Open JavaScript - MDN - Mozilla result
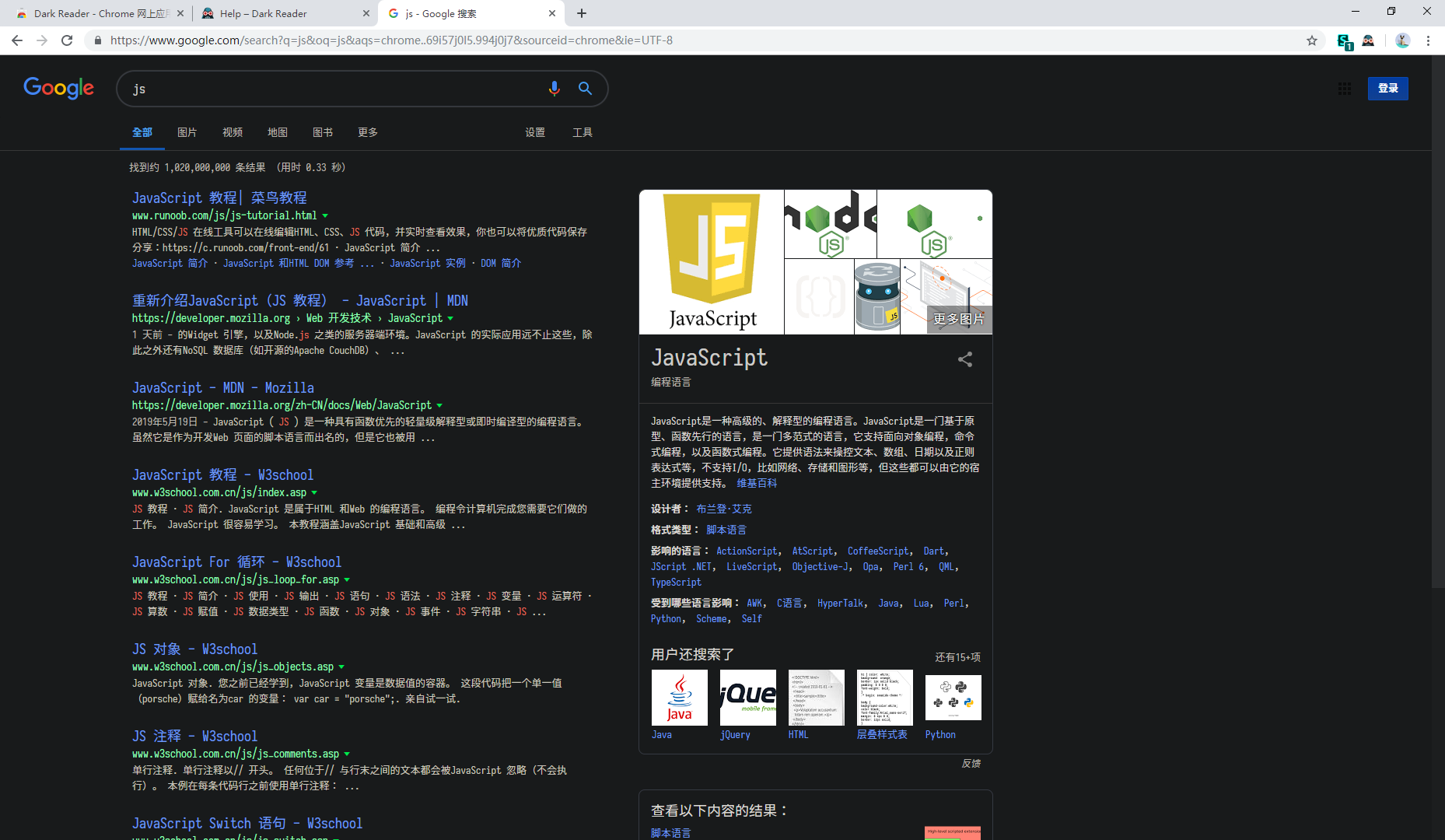Screen dimensions: 1445x840 (223, 387)
